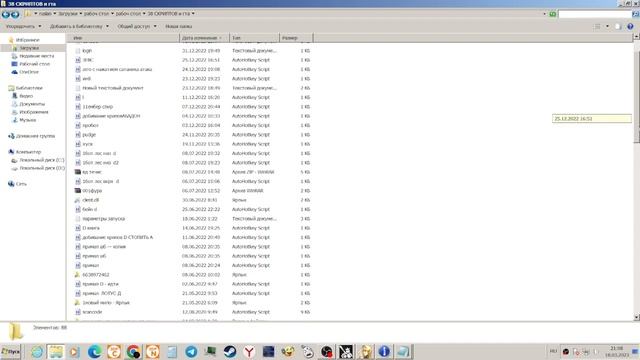640x360 pixels.
Task: Open Microsoft Edge from the taskbar
Action: pyautogui.click(x=94, y=351)
